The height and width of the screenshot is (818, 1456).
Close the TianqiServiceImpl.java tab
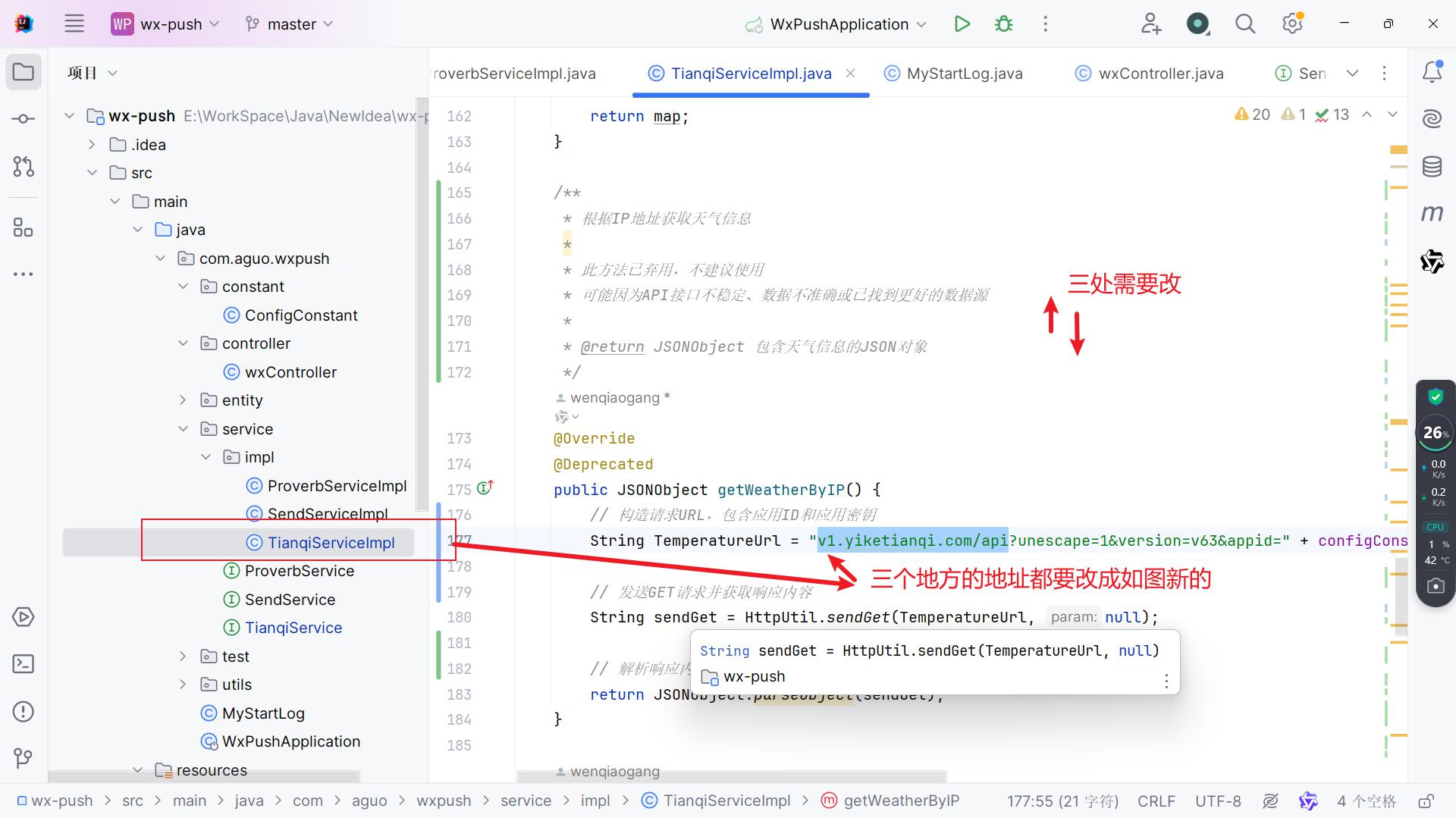click(851, 73)
